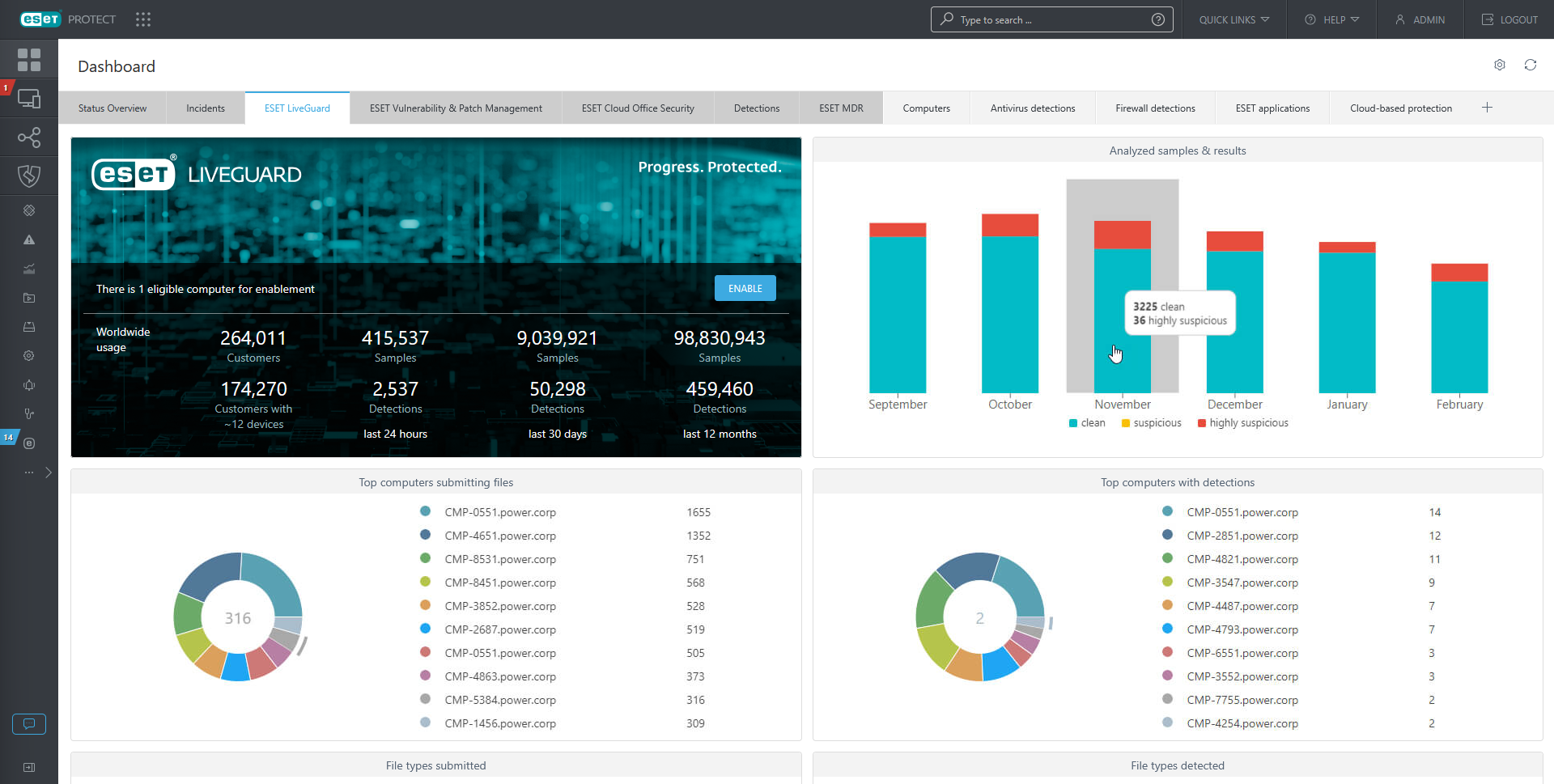
Task: Expand the Quick Links dropdown
Action: [x=1233, y=19]
